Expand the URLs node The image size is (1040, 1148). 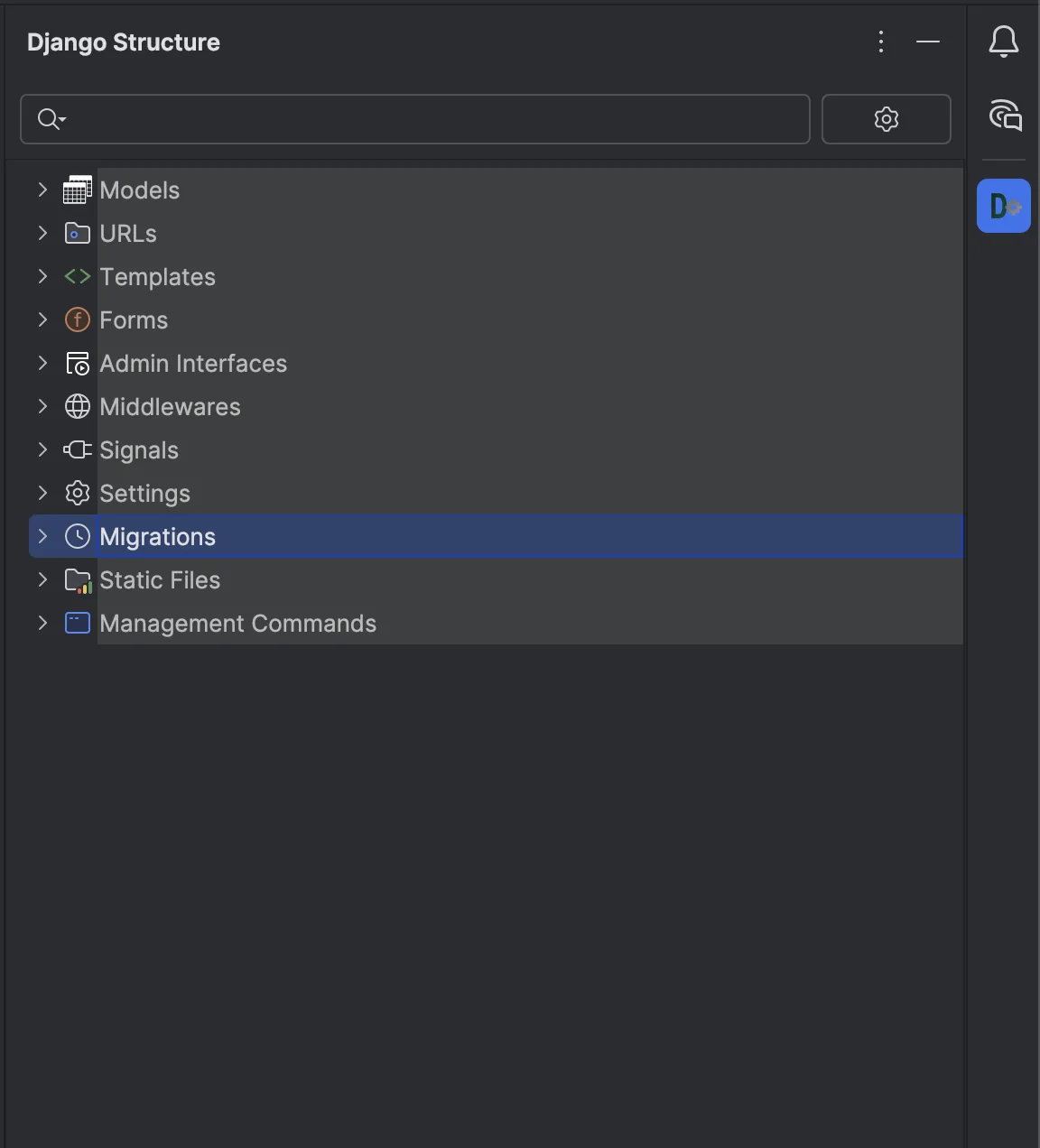point(42,233)
